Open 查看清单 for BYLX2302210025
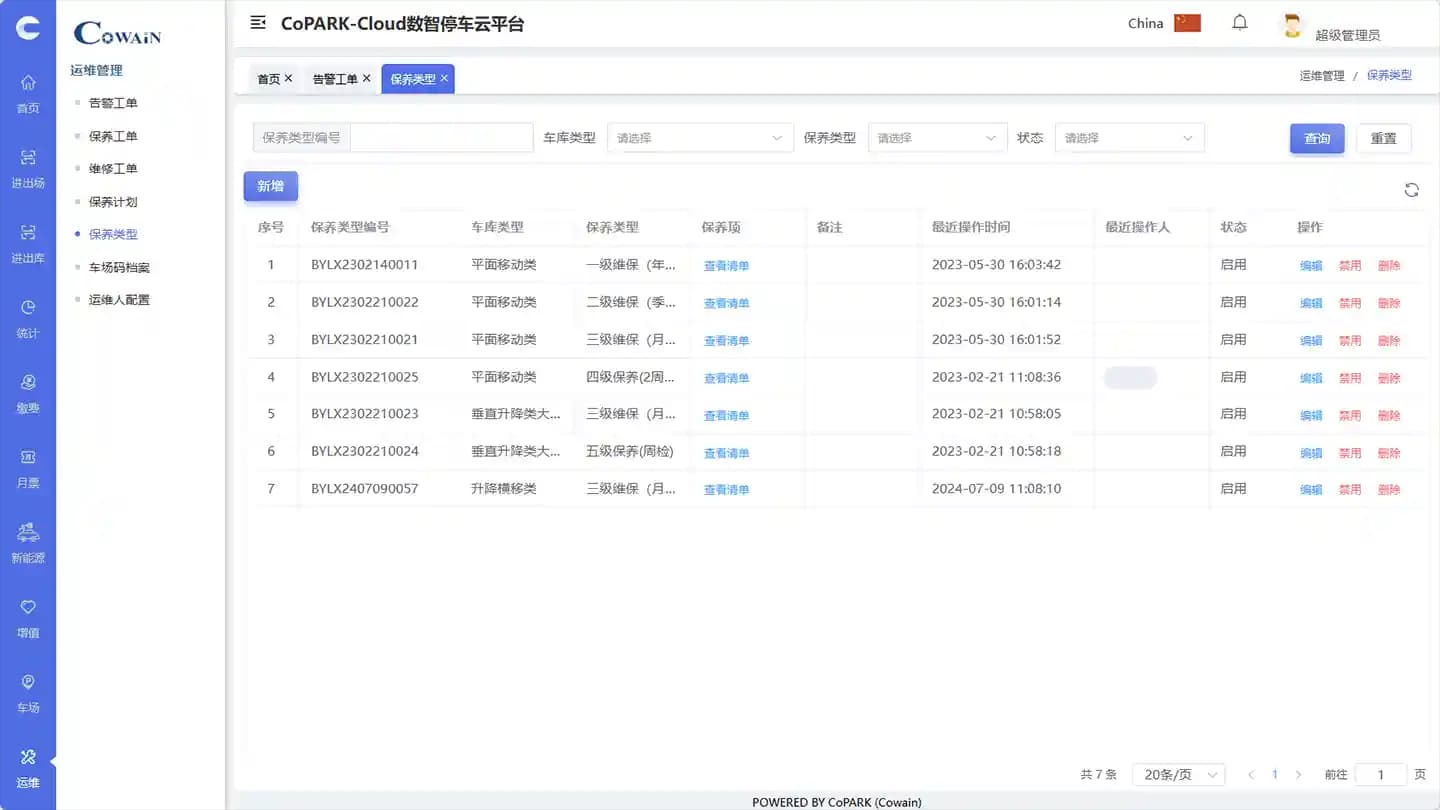 pyautogui.click(x=727, y=378)
